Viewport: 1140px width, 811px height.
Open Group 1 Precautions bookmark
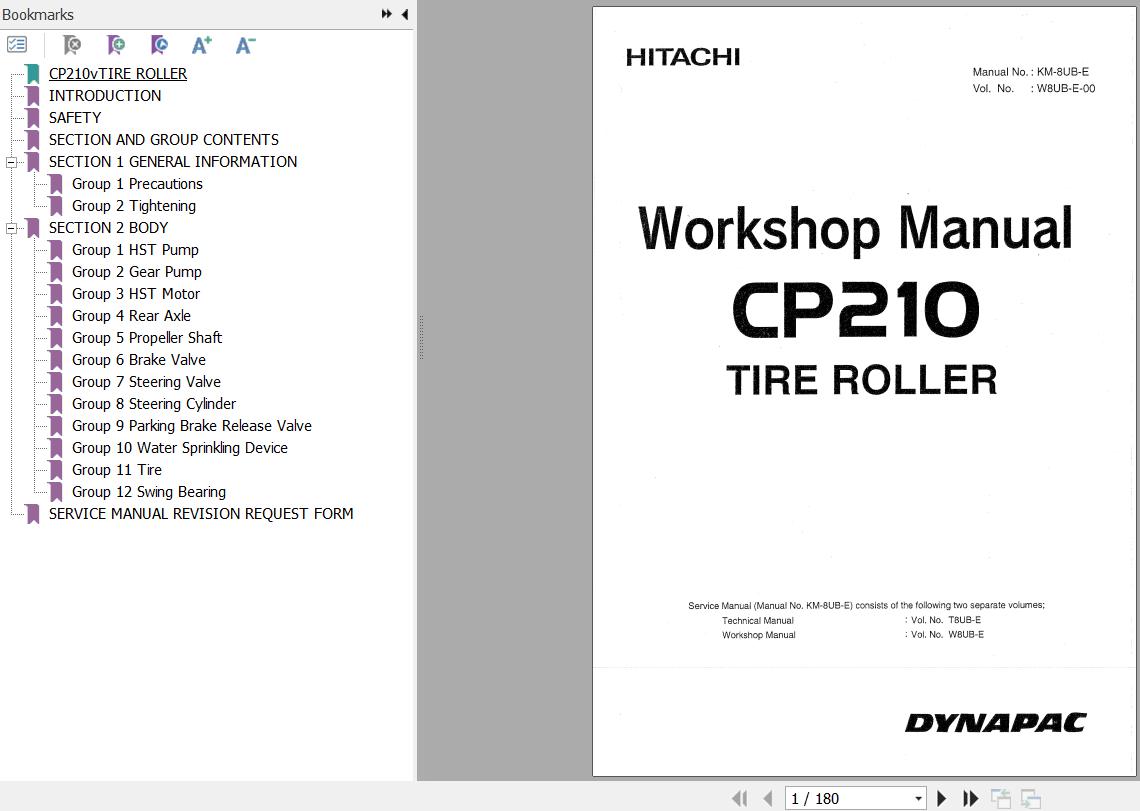(x=137, y=184)
